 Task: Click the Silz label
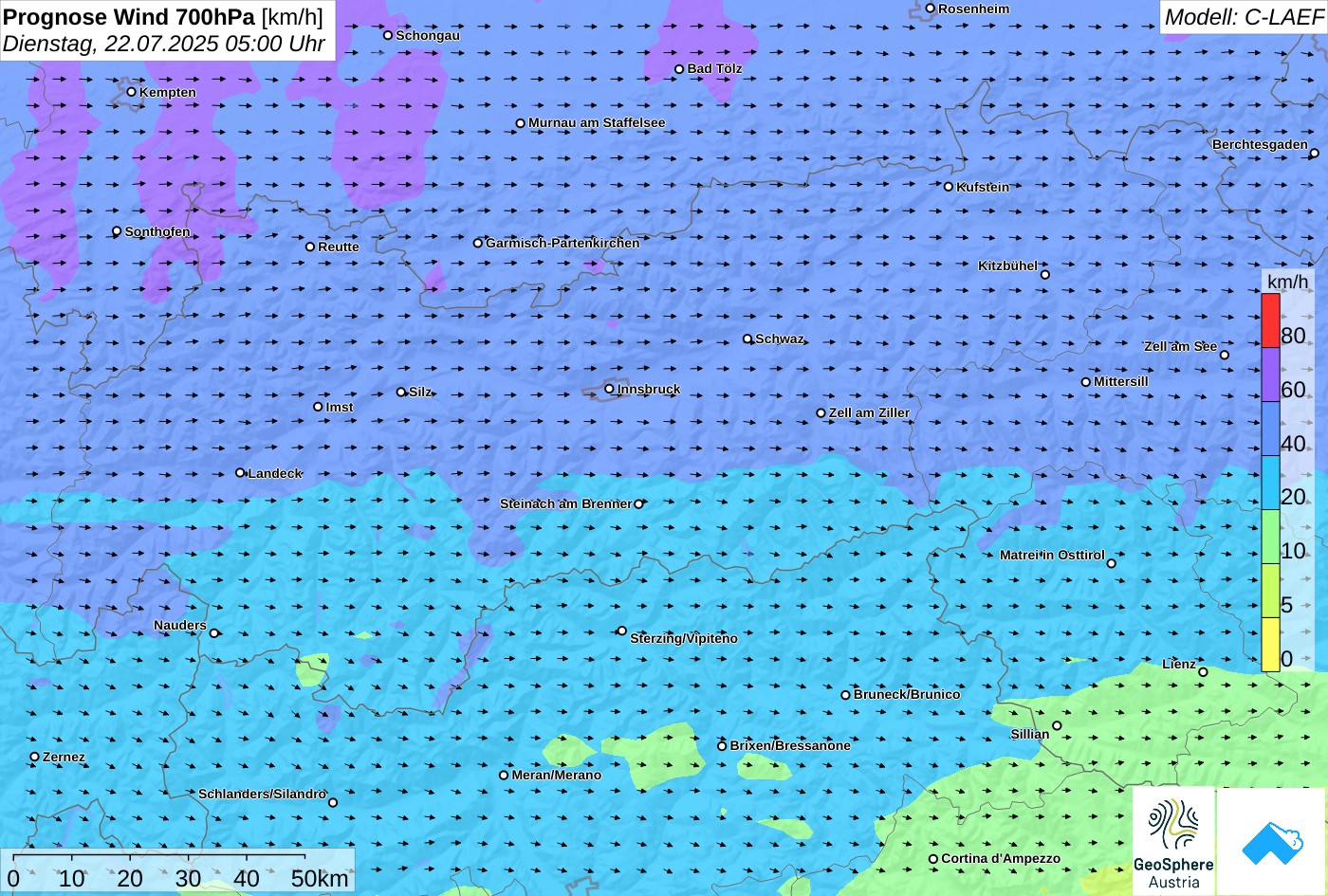click(420, 393)
